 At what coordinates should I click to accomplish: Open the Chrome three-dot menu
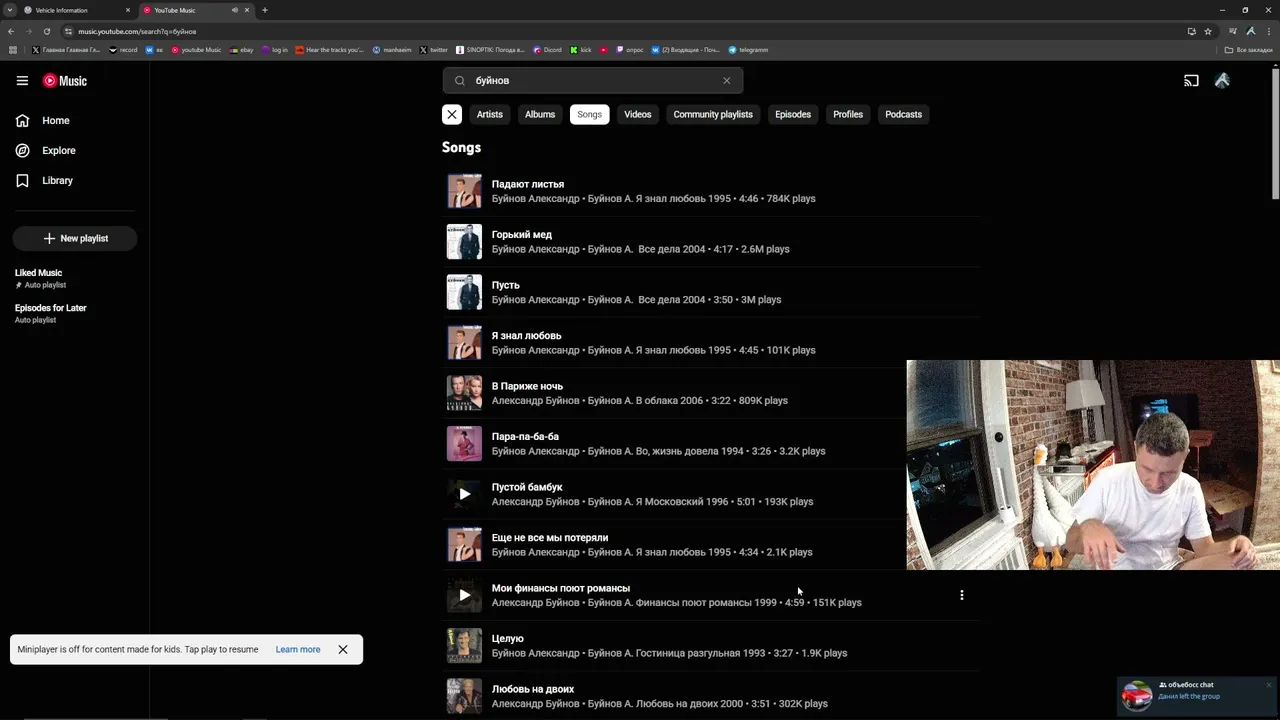pyautogui.click(x=1268, y=31)
